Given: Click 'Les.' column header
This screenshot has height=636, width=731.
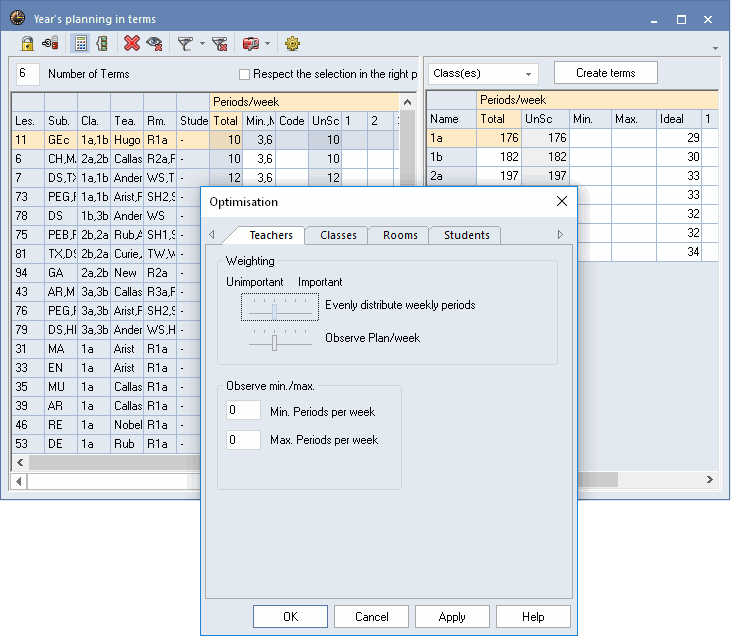Looking at the screenshot, I should 28,121.
